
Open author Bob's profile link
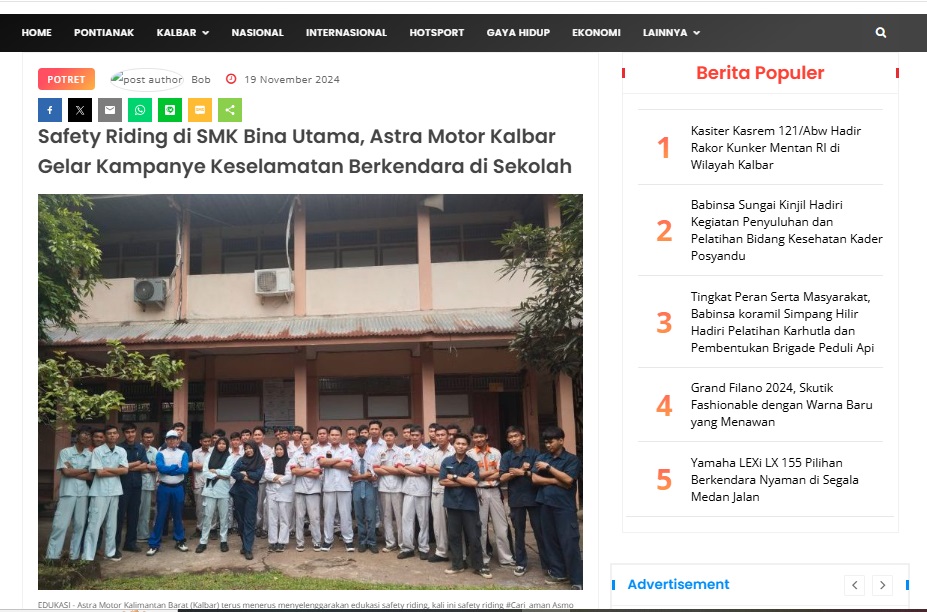tap(201, 79)
